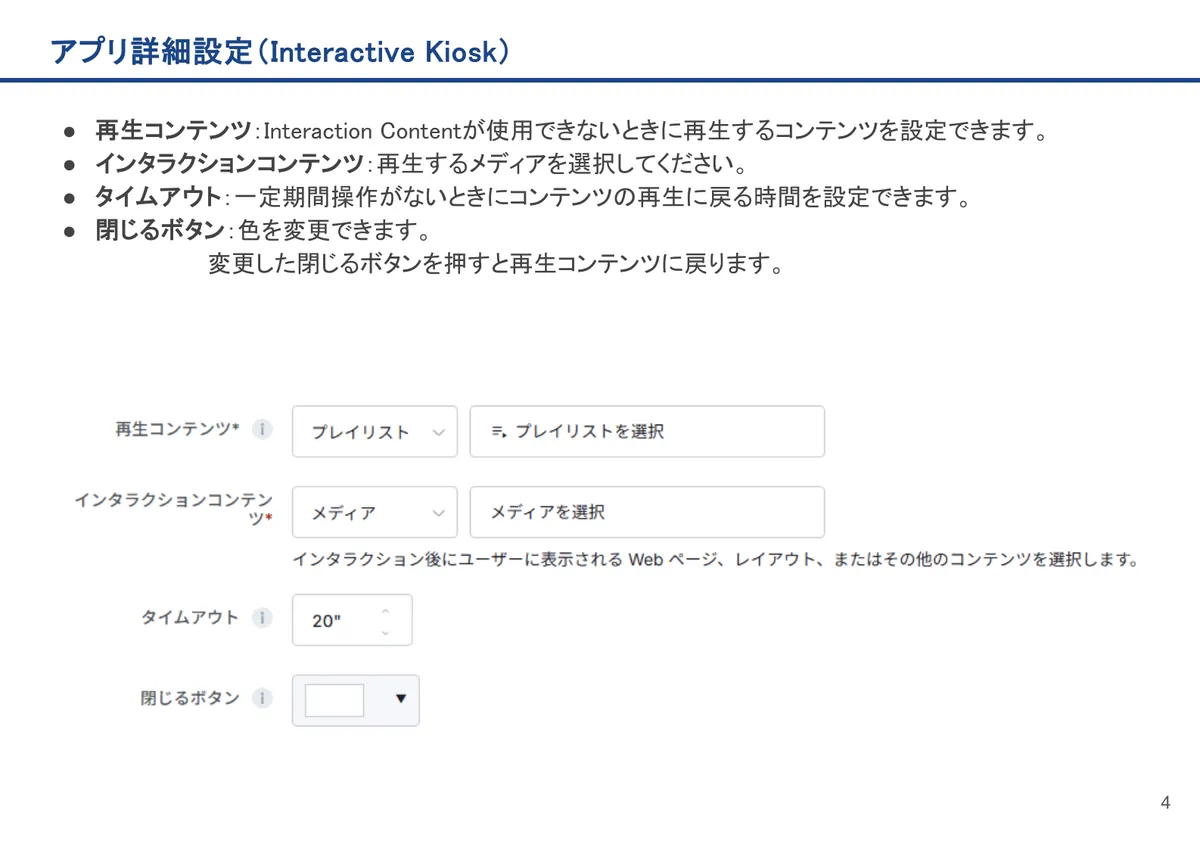Click the タイムアウト field label

190,618
